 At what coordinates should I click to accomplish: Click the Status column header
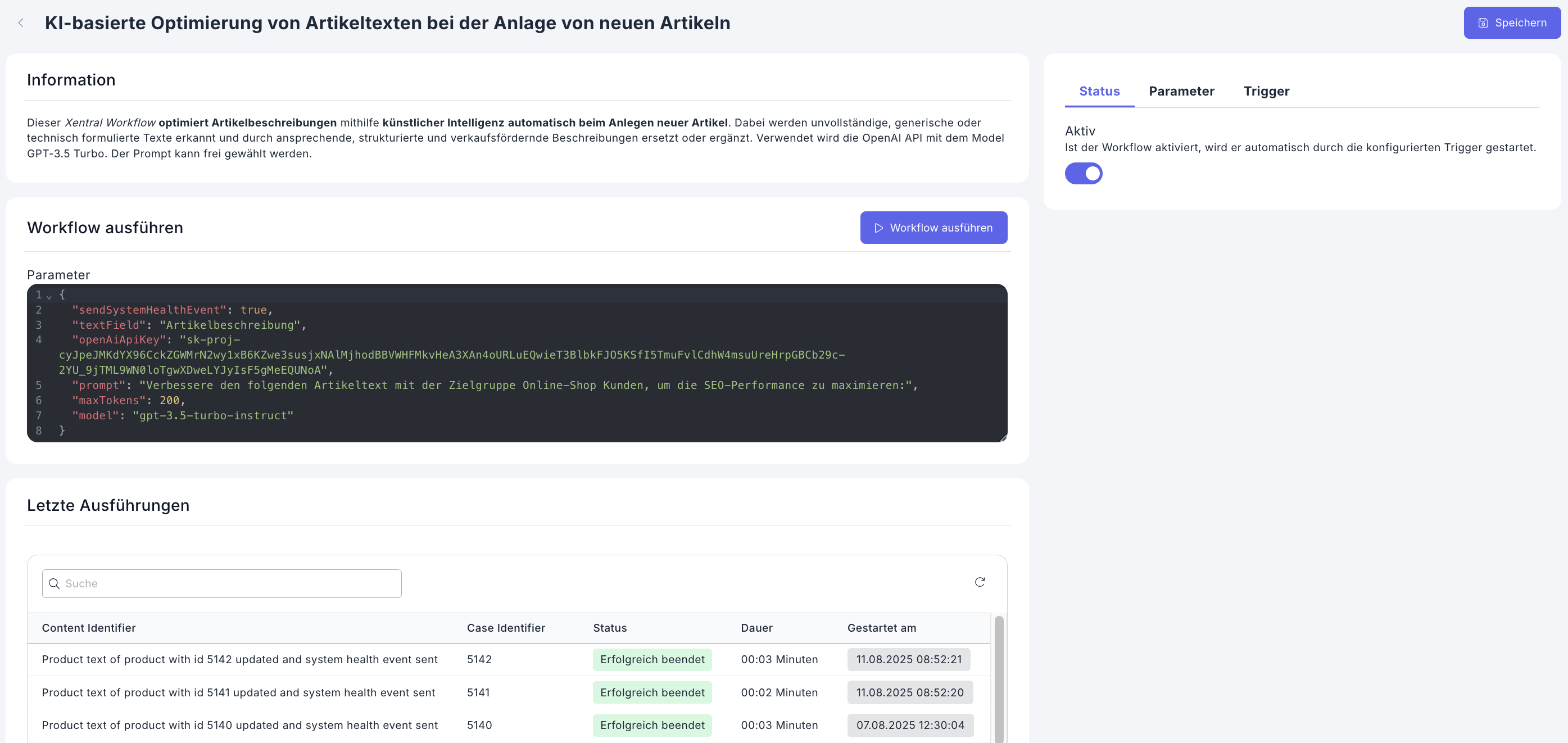coord(609,628)
